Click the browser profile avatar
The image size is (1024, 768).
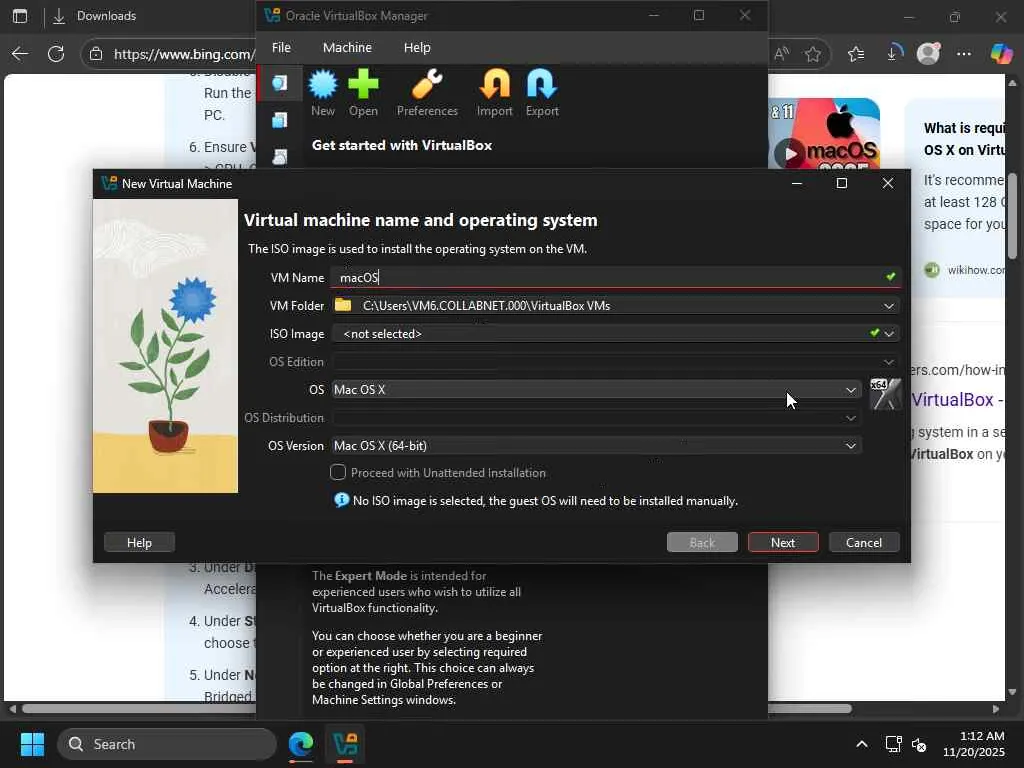(928, 54)
